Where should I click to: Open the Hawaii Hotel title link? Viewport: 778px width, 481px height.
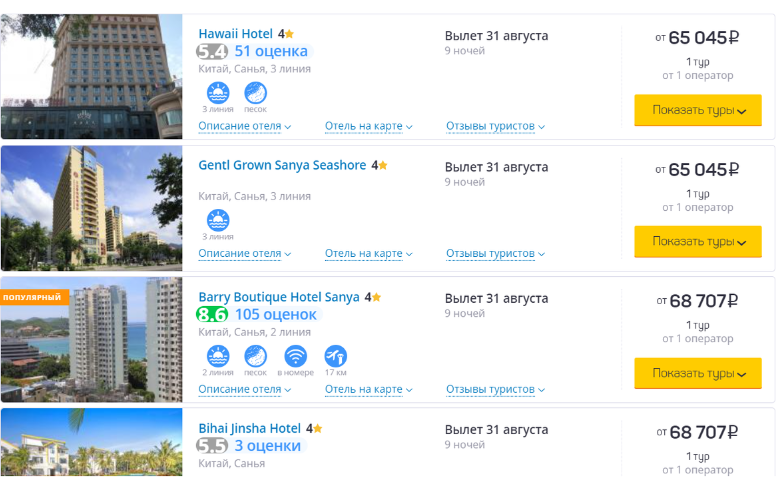pyautogui.click(x=236, y=34)
